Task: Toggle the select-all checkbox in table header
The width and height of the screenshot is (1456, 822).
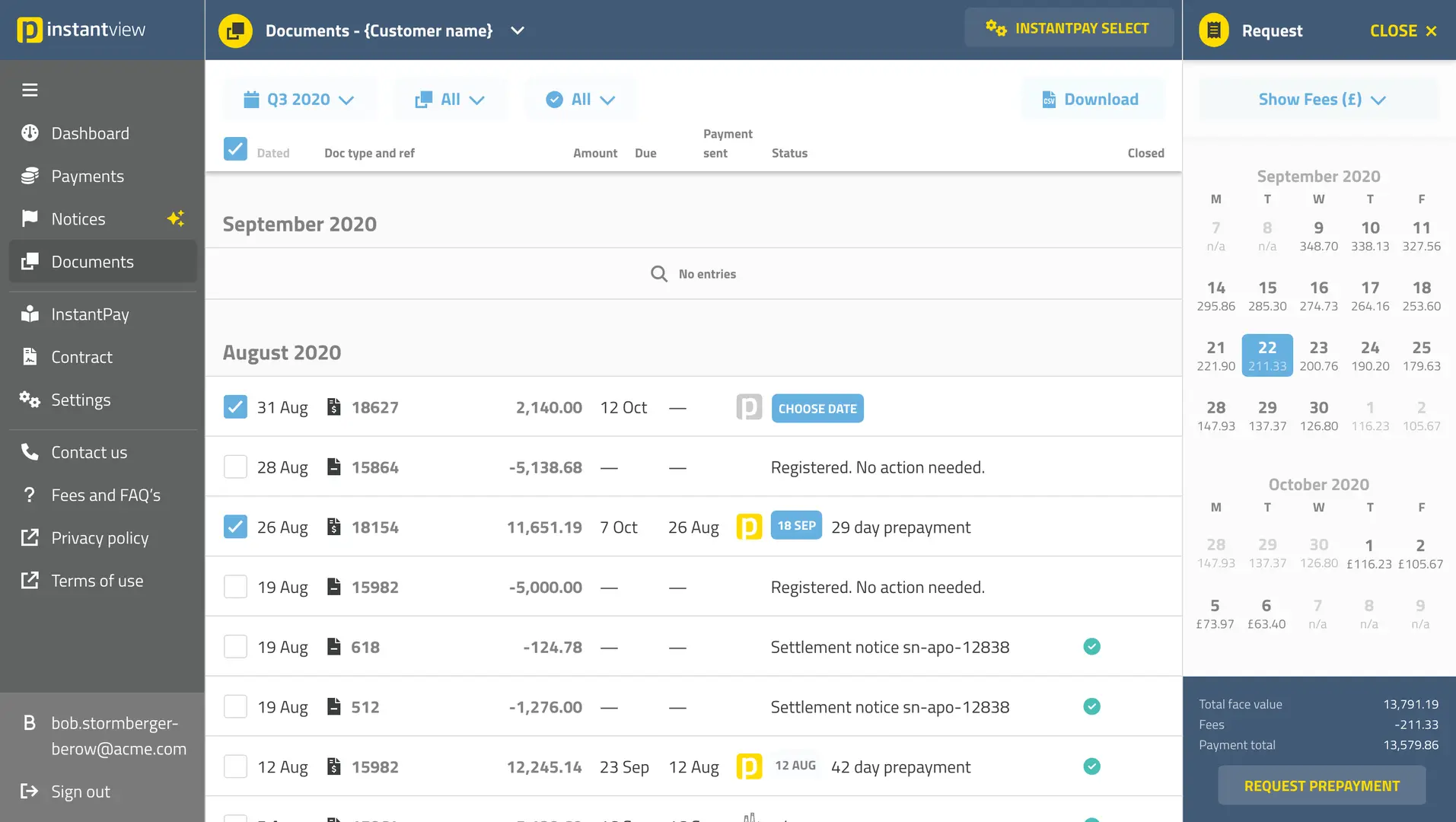Action: [x=235, y=148]
